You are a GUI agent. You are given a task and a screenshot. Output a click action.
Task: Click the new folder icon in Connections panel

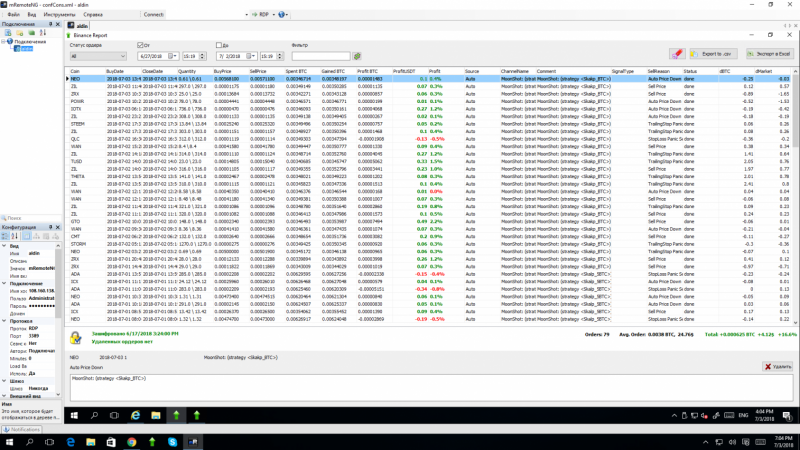tap(20, 33)
